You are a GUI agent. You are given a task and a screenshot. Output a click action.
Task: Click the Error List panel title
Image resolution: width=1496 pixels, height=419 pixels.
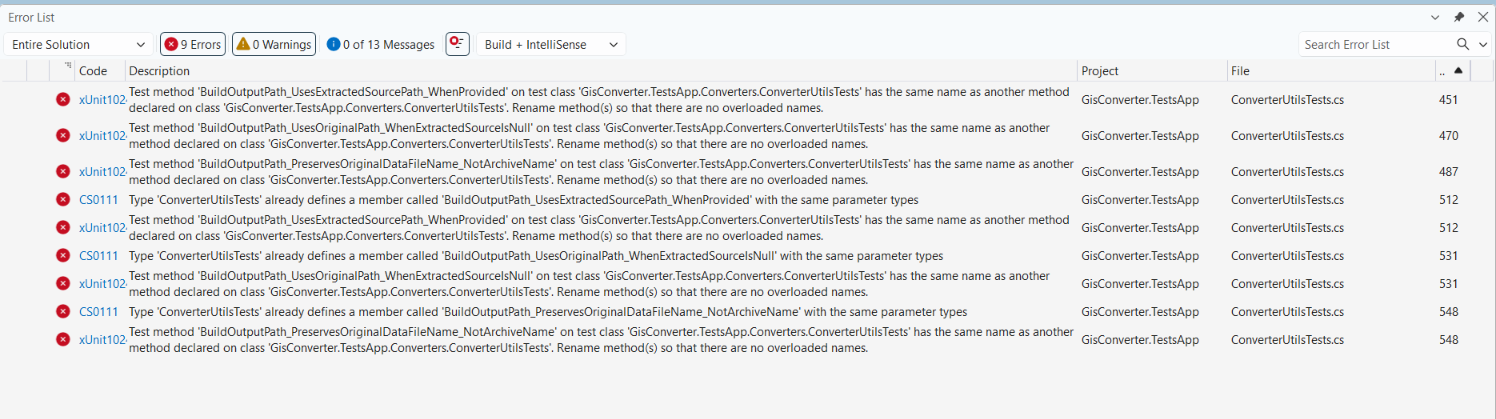[x=32, y=17]
